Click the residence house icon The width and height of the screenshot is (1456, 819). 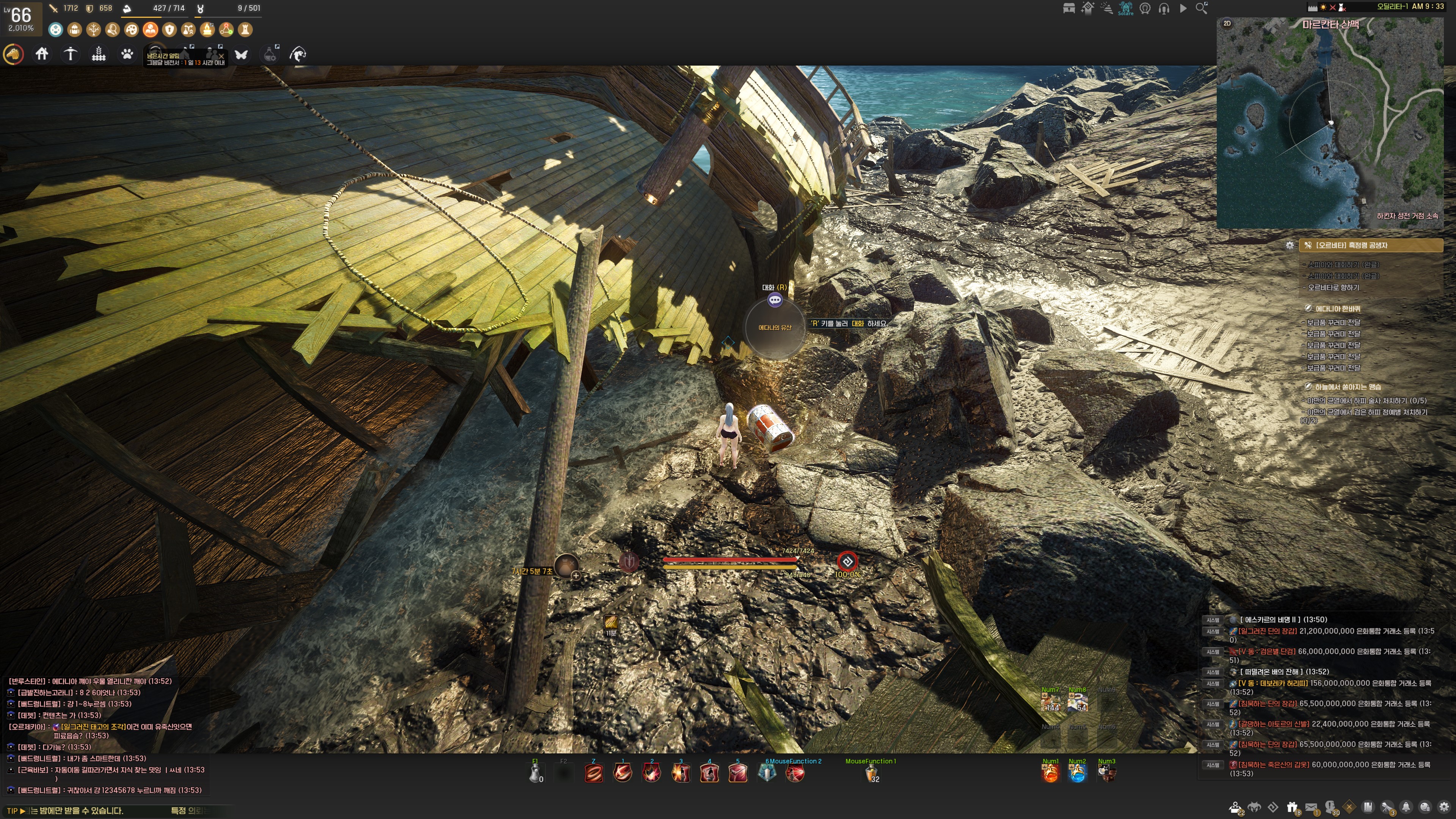(42, 54)
